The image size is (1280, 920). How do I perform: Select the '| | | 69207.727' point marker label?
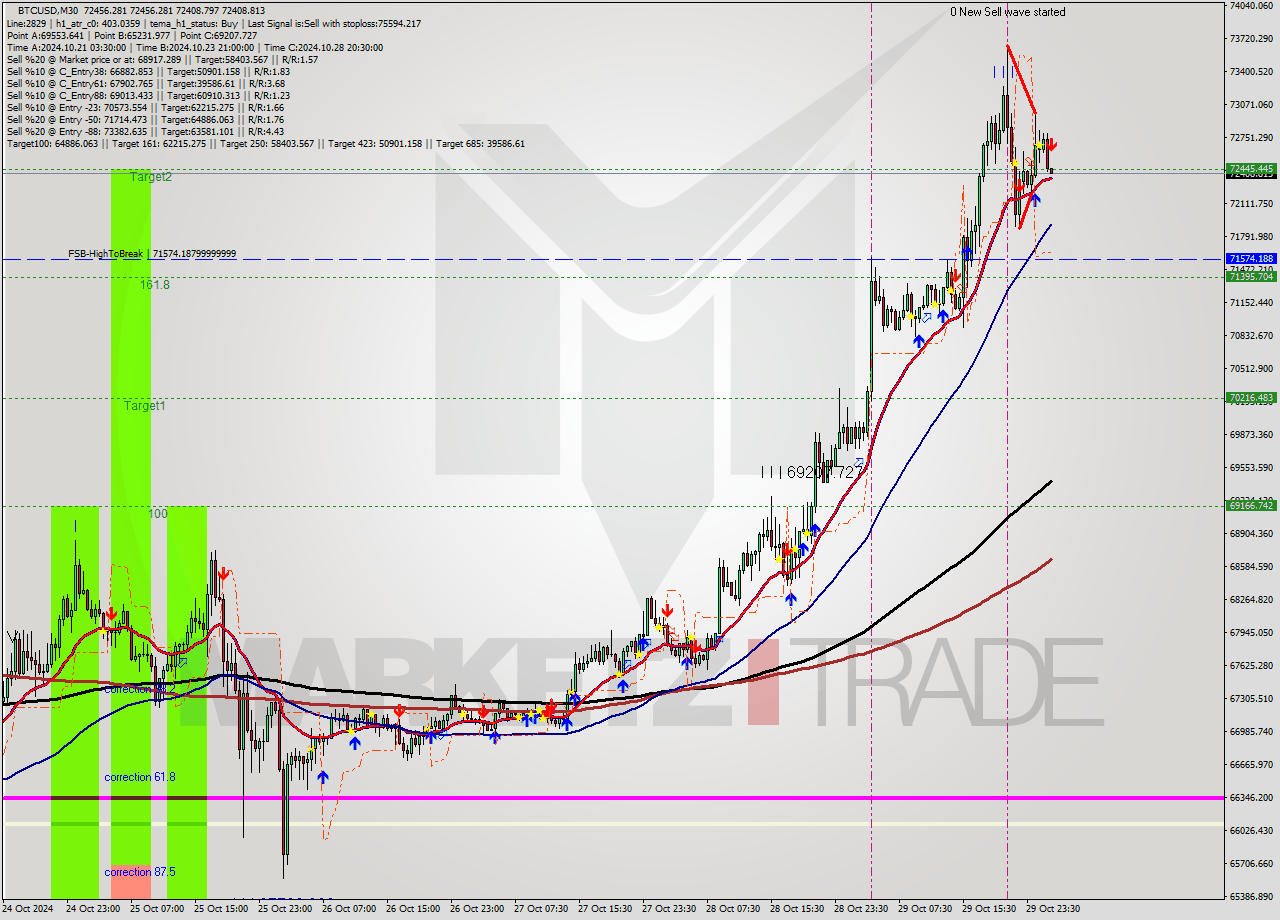(x=811, y=471)
